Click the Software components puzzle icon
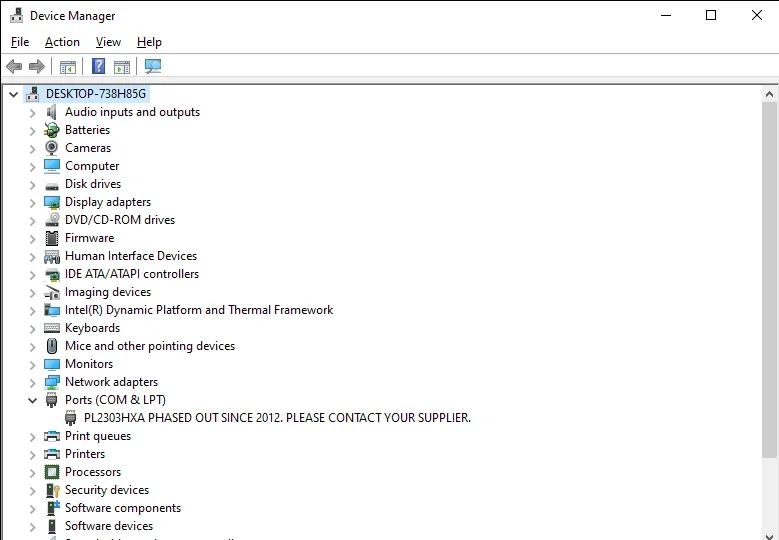This screenshot has width=779, height=540. pos(52,508)
